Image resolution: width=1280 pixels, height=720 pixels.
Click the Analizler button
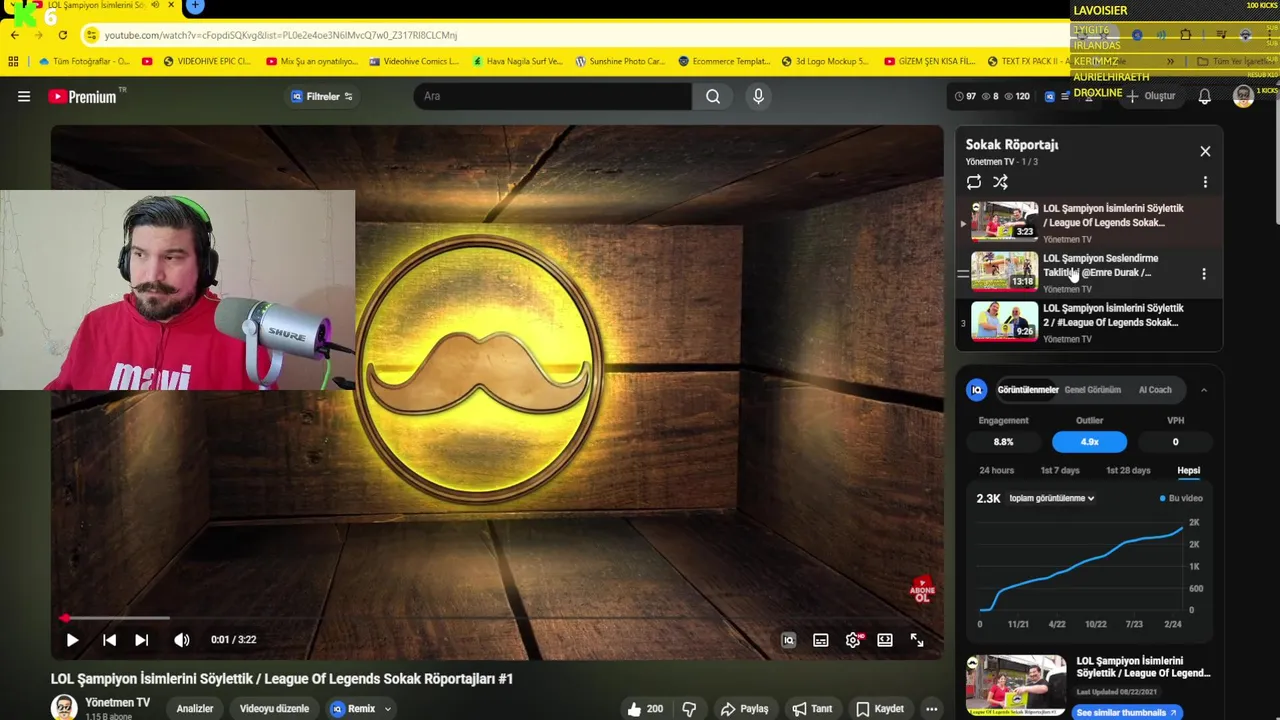coord(195,708)
